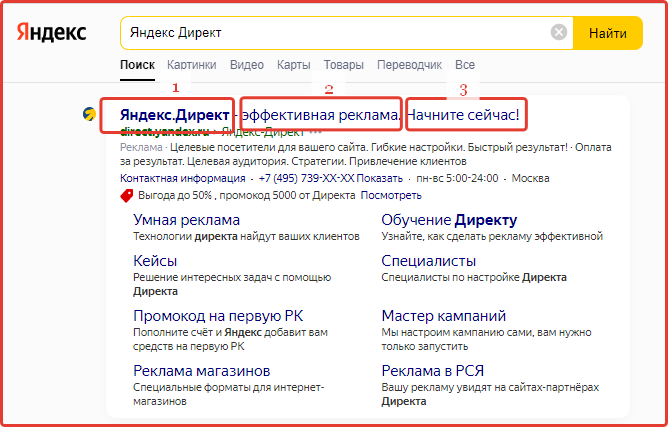Open the Реклама в РСЯ sitelink
This screenshot has height=427, width=668.
[432, 371]
